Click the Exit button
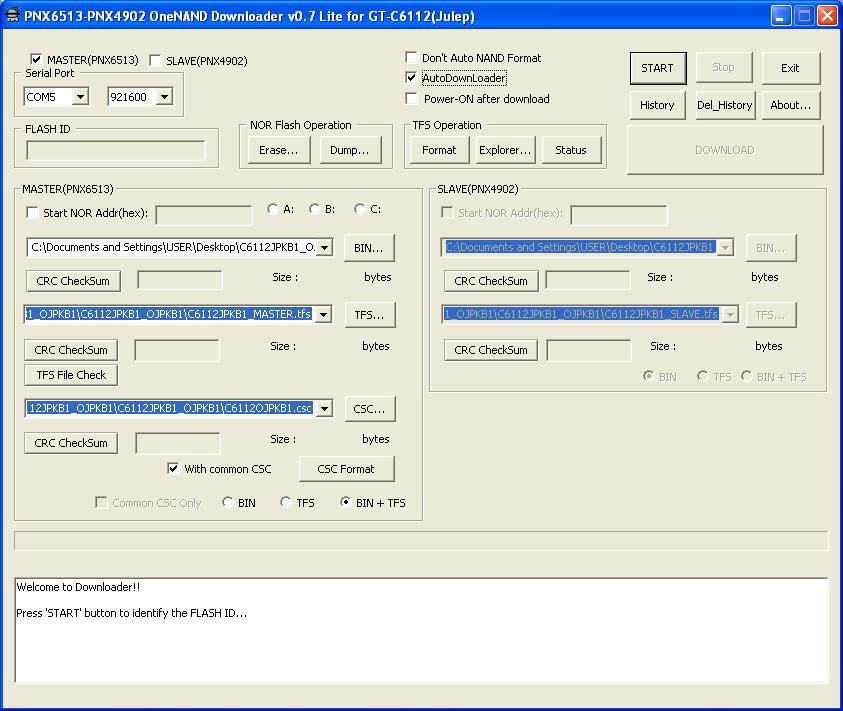 pos(790,68)
